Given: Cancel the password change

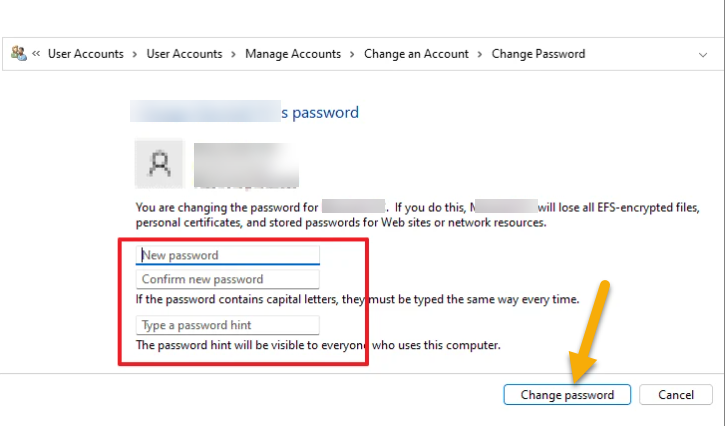Looking at the screenshot, I should coord(675,395).
